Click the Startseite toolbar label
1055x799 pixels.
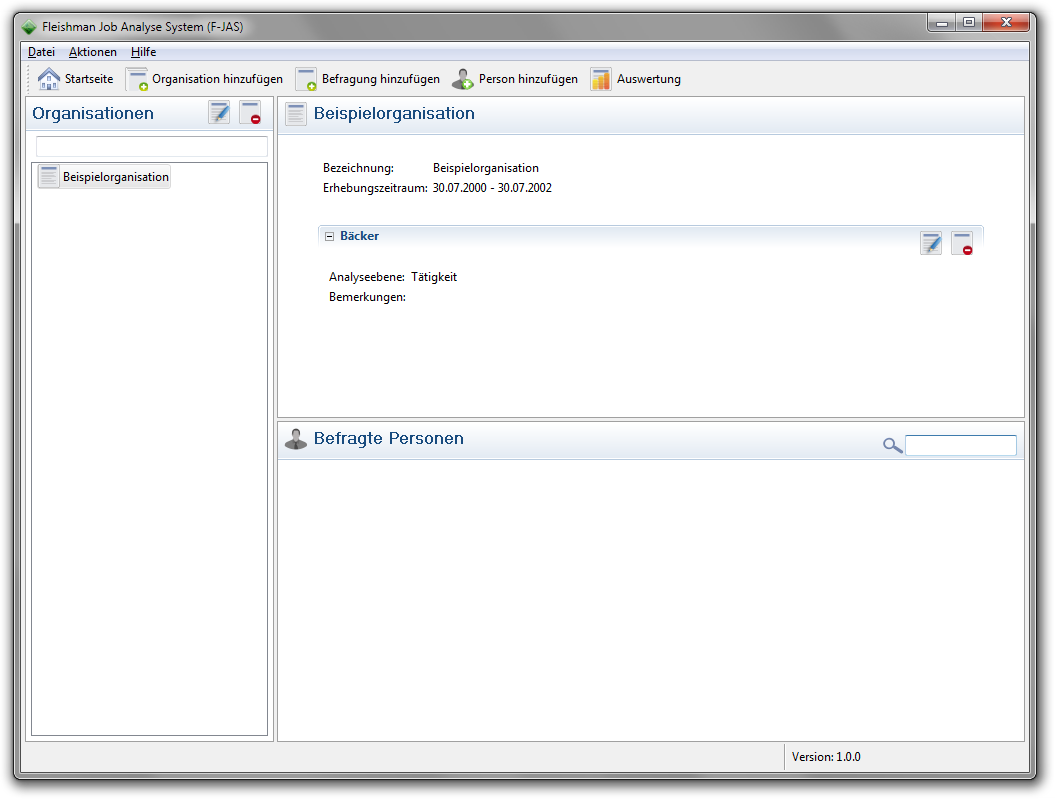pyautogui.click(x=89, y=79)
